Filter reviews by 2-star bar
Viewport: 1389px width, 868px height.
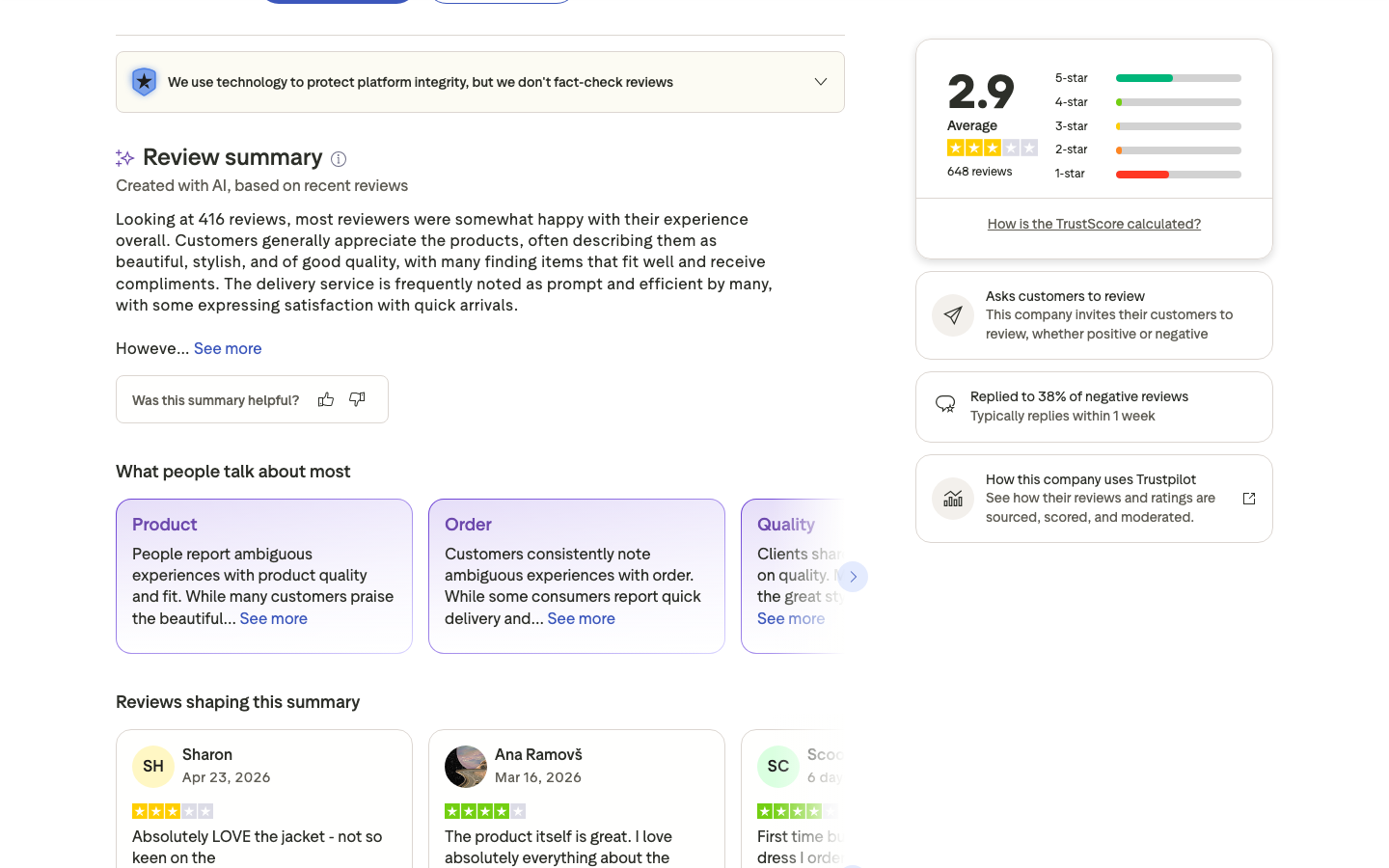(x=1179, y=150)
